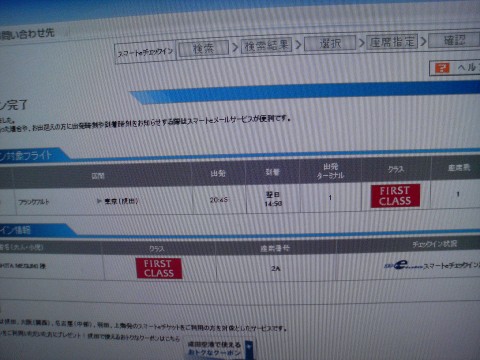Open the 座席指定 step

[x=392, y=42]
